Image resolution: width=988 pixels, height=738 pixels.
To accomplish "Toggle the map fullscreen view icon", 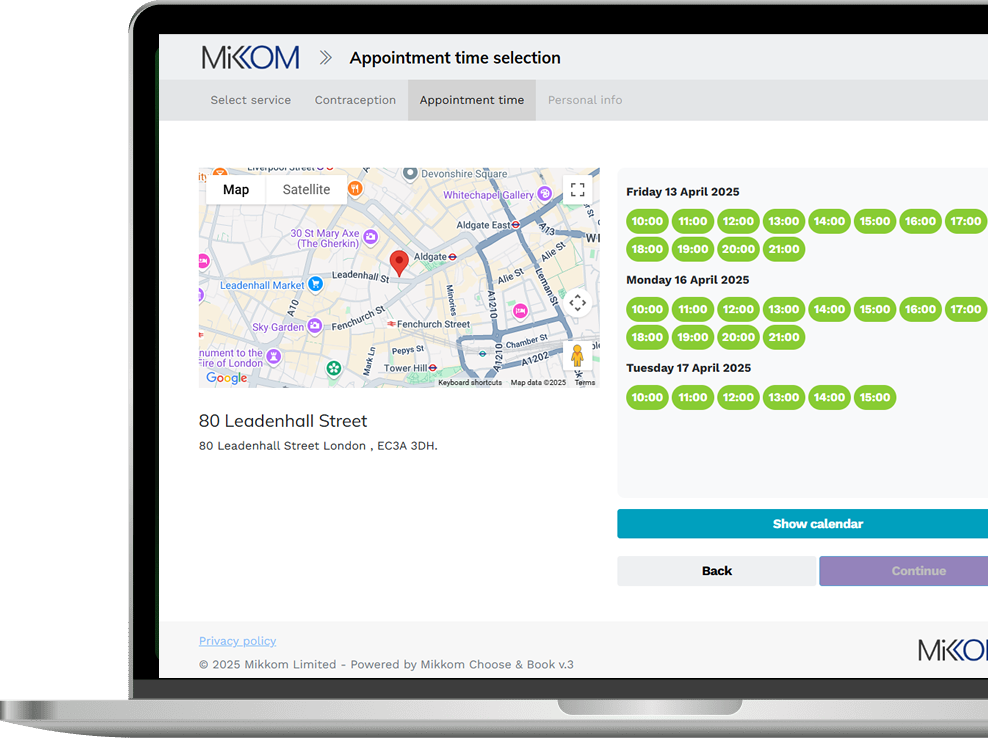I will click(577, 190).
